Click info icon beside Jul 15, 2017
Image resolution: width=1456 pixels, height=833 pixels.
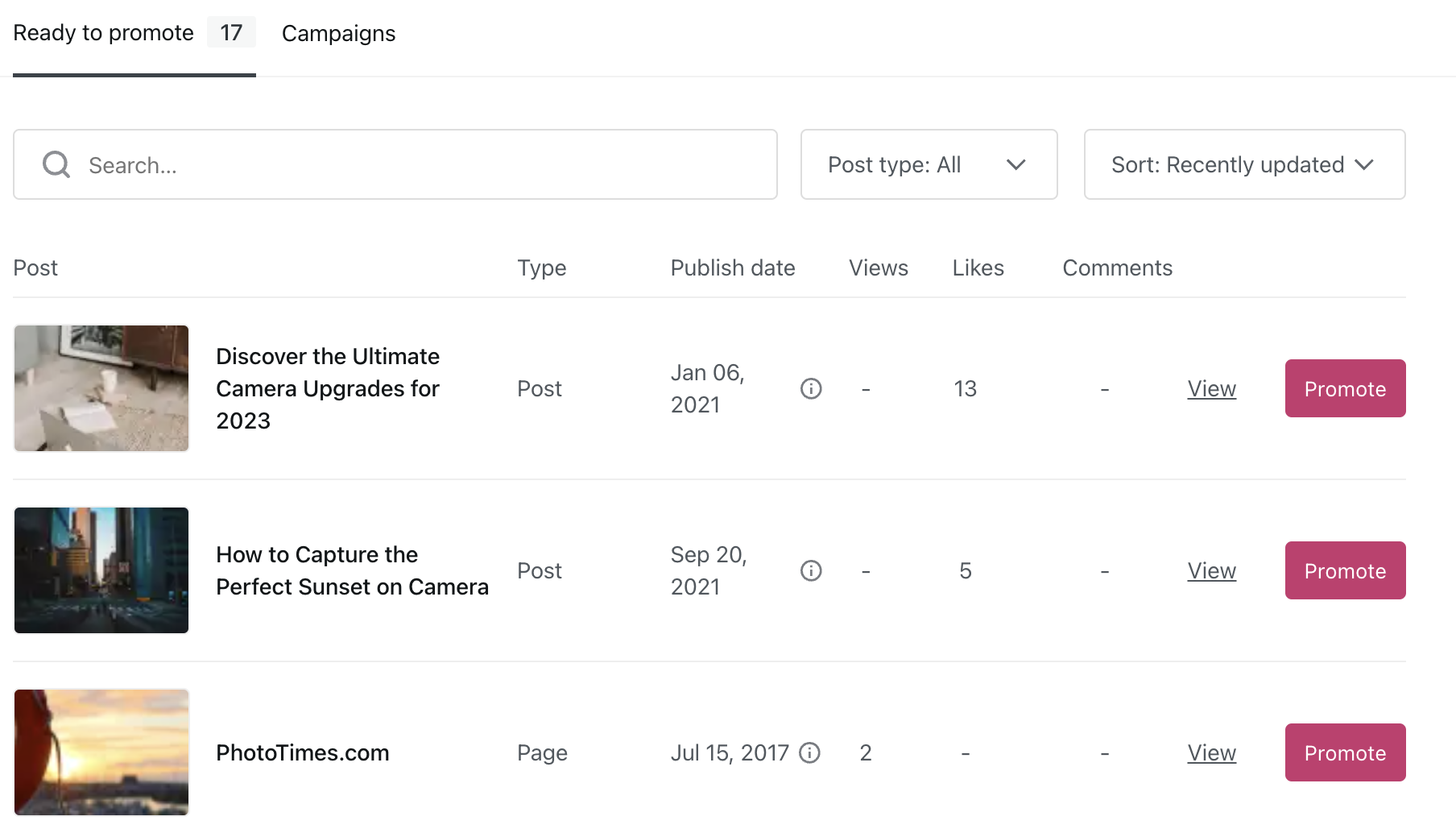pyautogui.click(x=809, y=752)
